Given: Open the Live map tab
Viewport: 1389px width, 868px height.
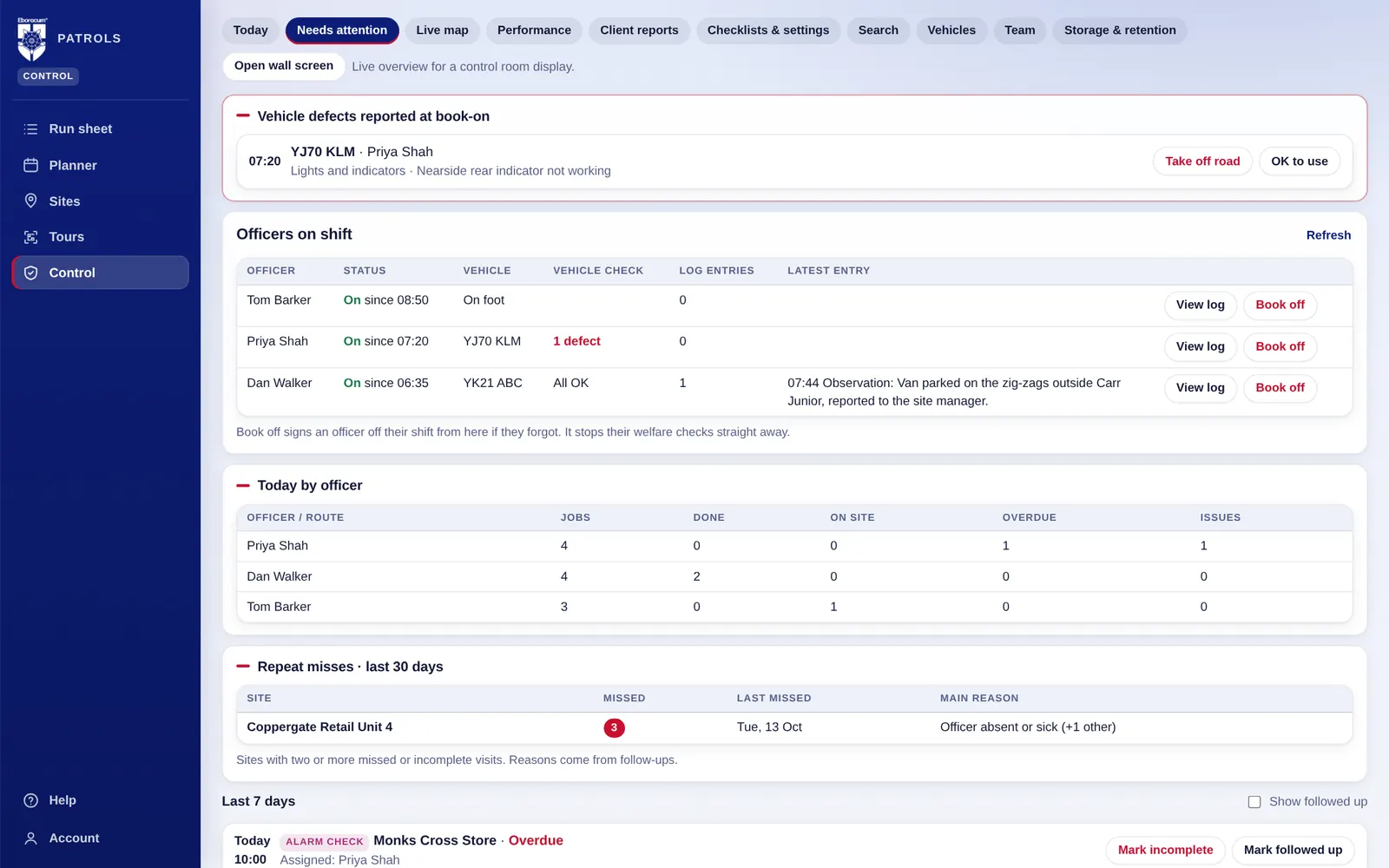Looking at the screenshot, I should [x=442, y=30].
